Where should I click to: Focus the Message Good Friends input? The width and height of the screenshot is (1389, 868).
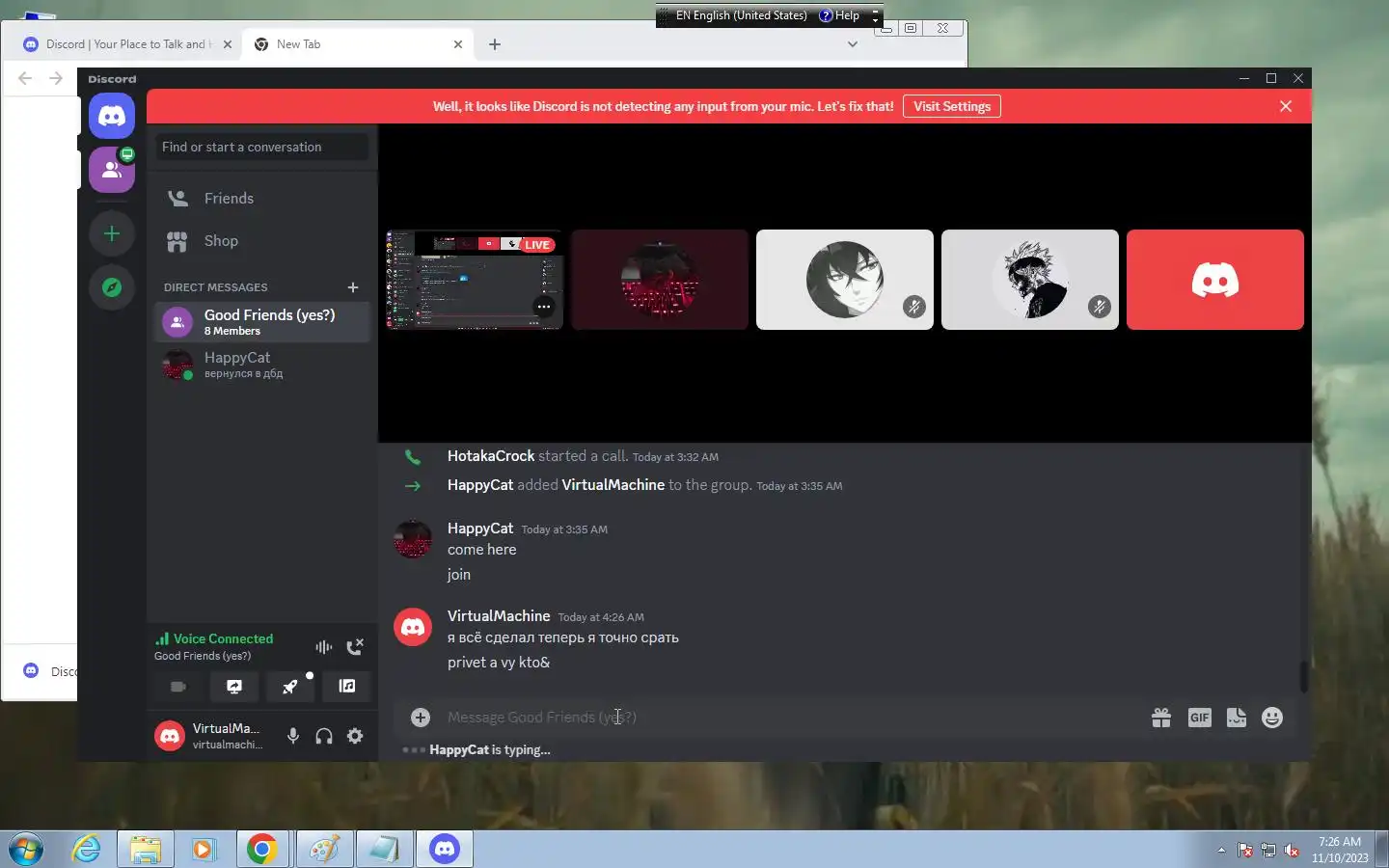tap(791, 718)
